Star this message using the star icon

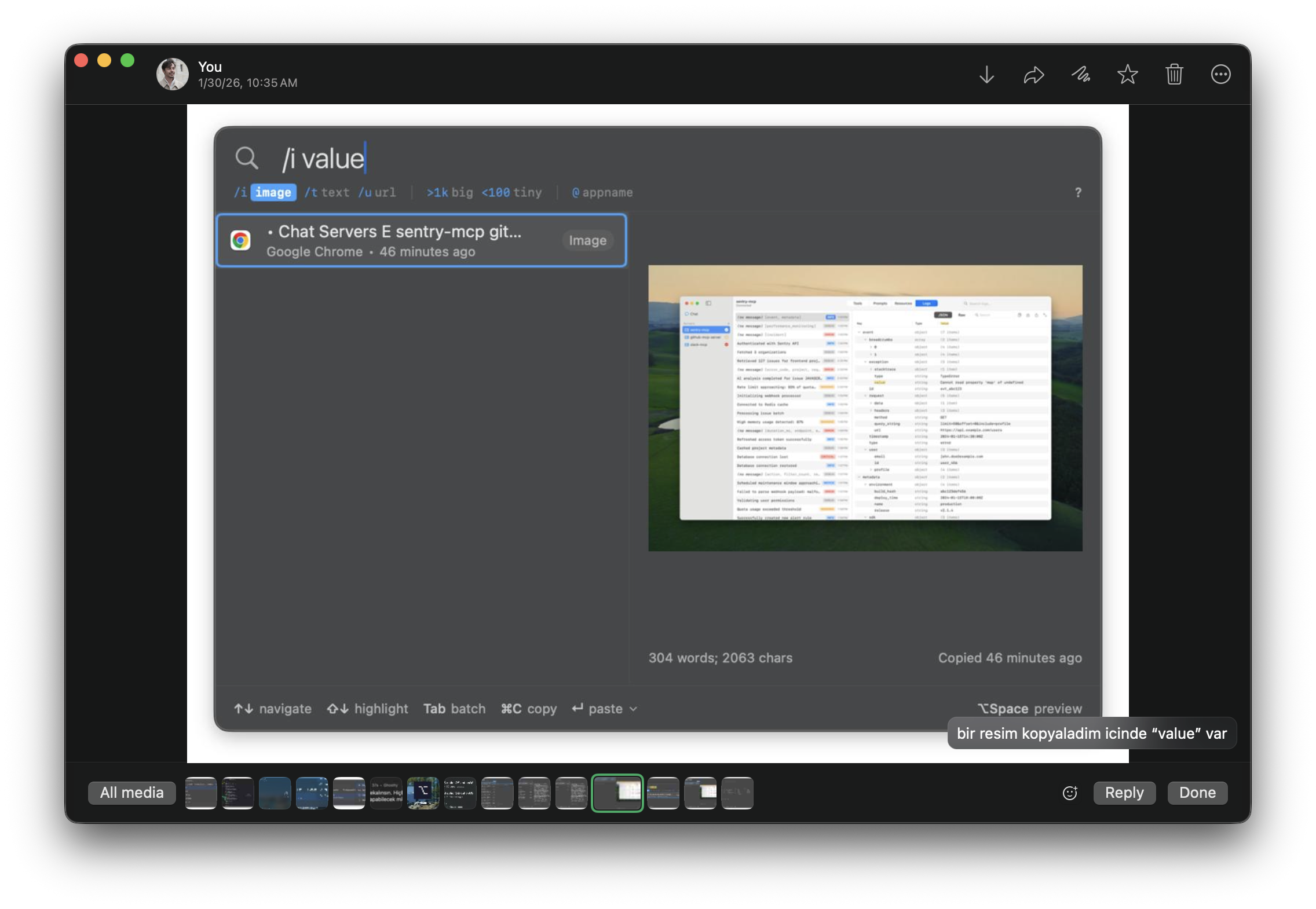click(x=1127, y=74)
